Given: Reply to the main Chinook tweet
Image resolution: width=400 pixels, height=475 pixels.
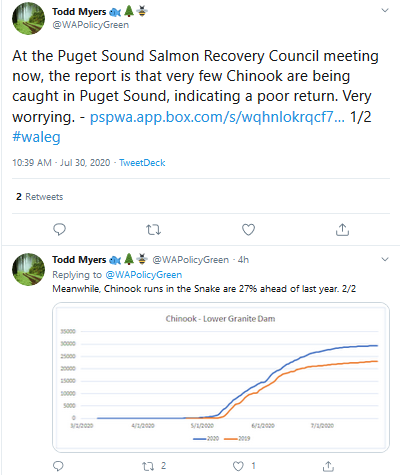Looking at the screenshot, I should pyautogui.click(x=59, y=230).
